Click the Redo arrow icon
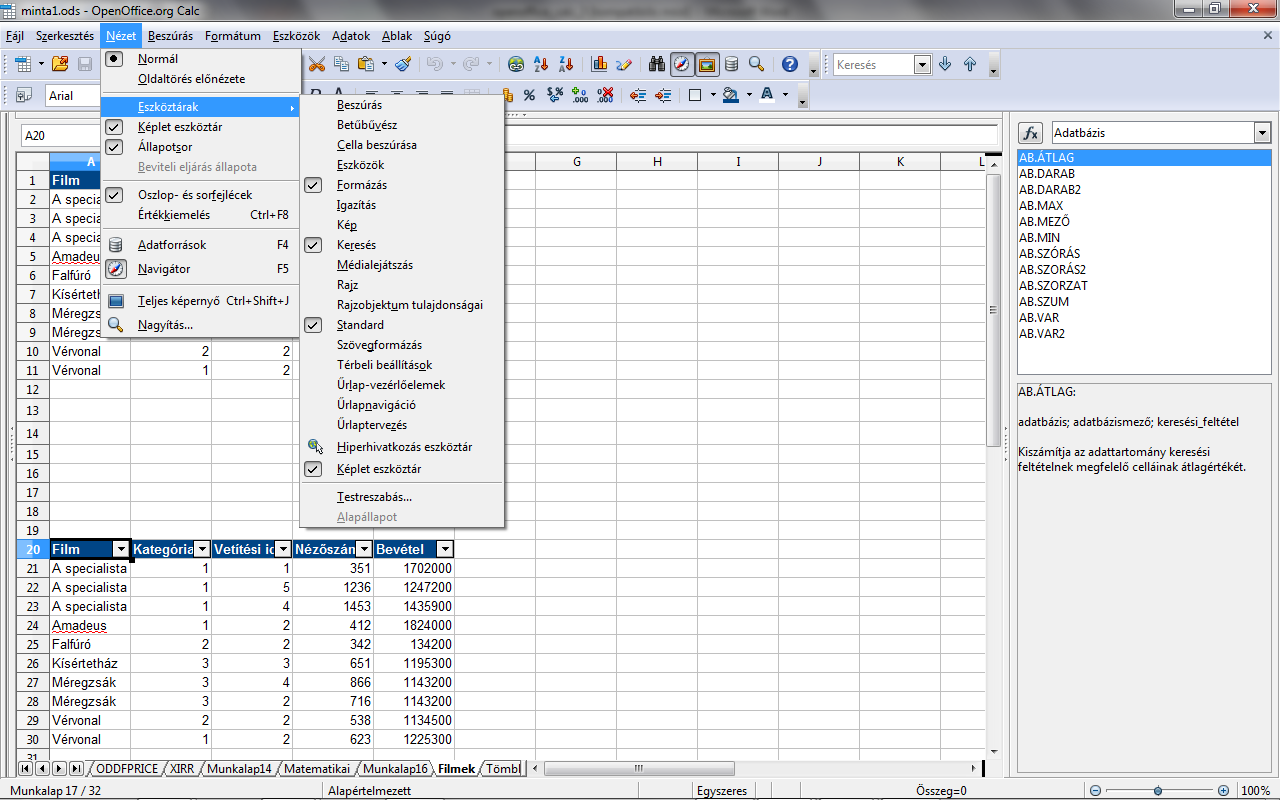1280x800 pixels. coord(471,64)
